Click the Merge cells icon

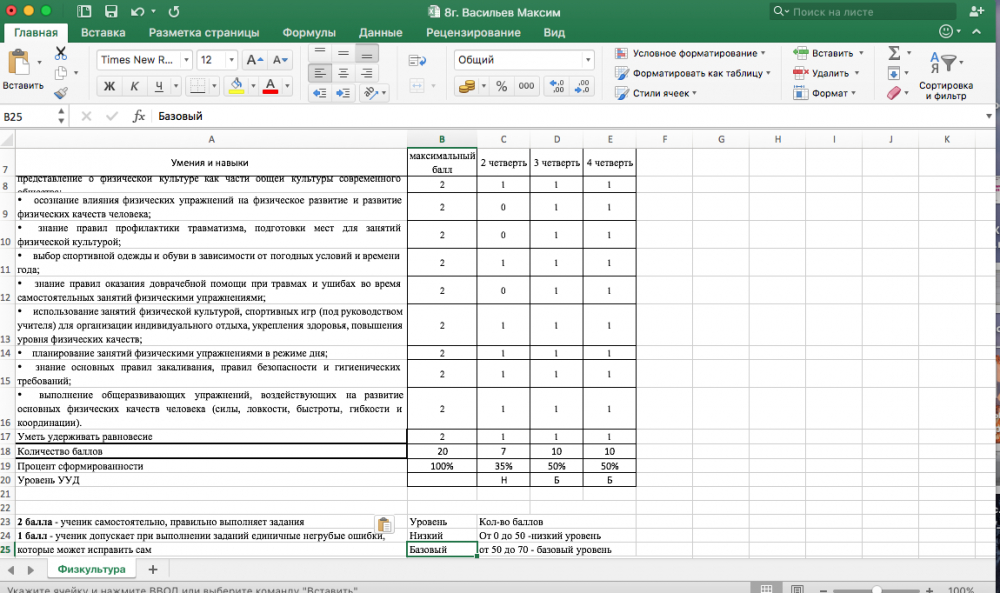coord(417,86)
